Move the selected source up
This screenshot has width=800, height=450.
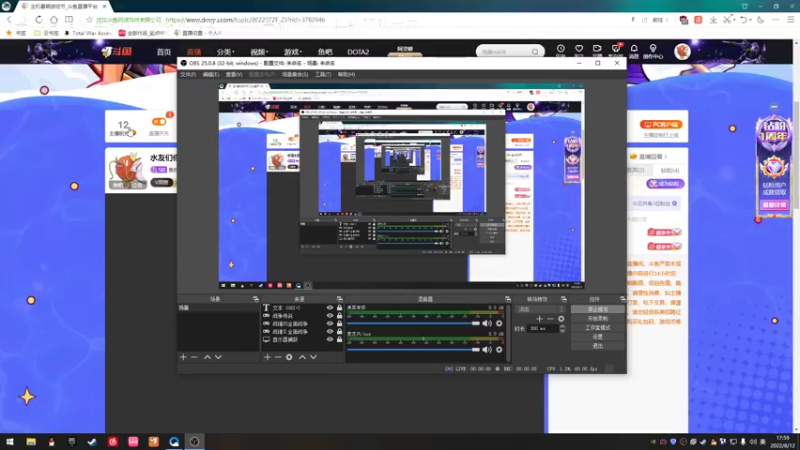pos(302,357)
